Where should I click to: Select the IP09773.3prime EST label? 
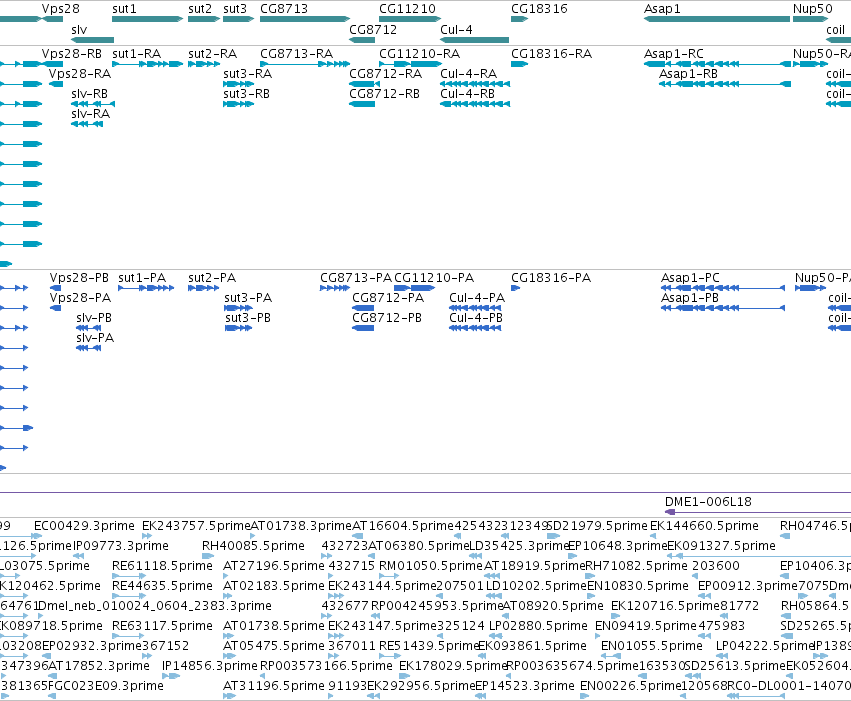tap(120, 546)
